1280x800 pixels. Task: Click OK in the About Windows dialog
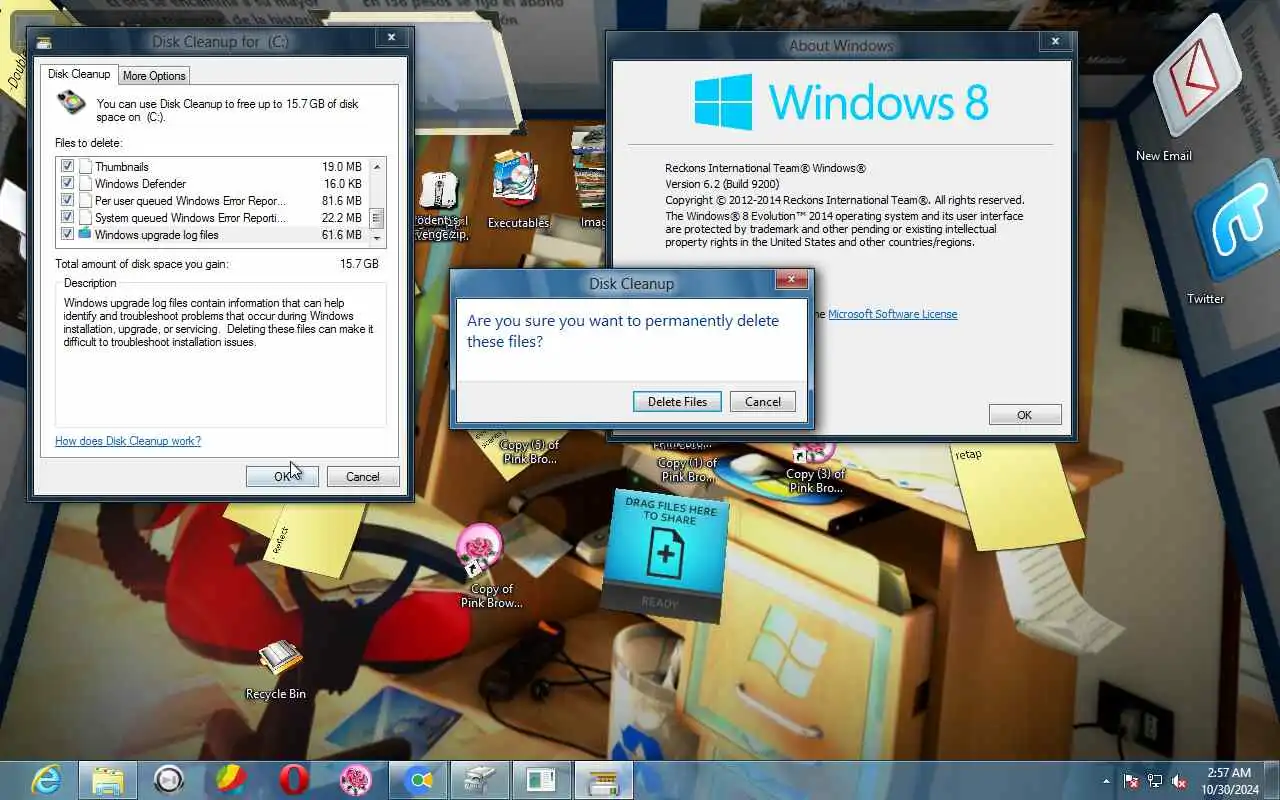pyautogui.click(x=1025, y=415)
